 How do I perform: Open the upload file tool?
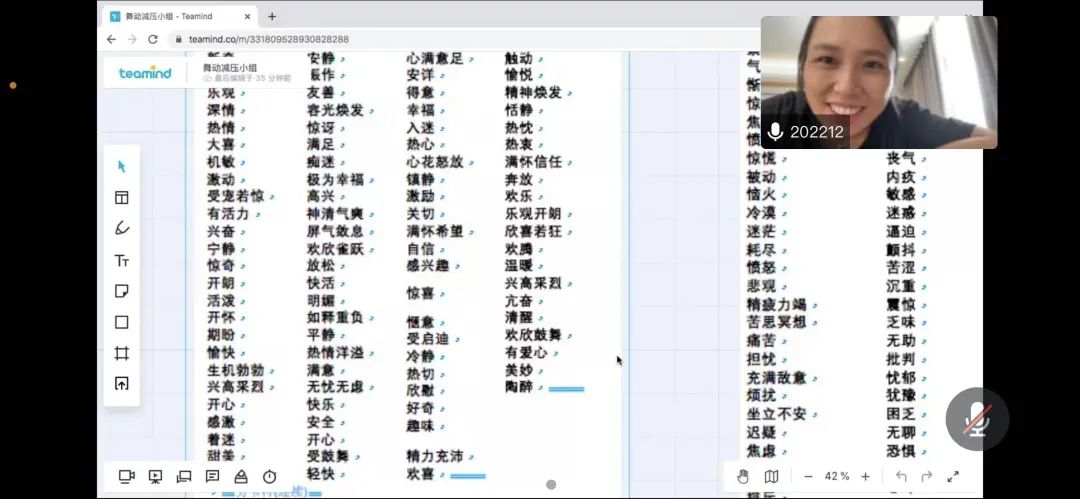[122, 384]
